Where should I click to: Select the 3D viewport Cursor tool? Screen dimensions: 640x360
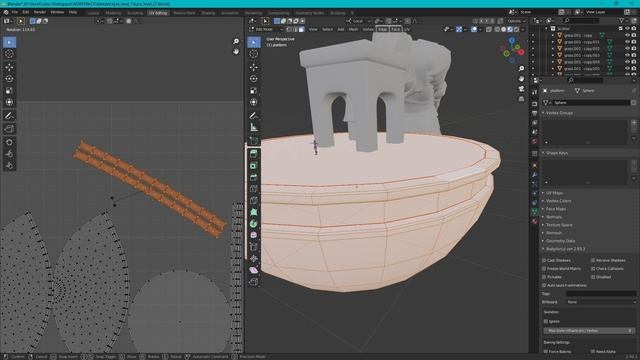pos(253,54)
